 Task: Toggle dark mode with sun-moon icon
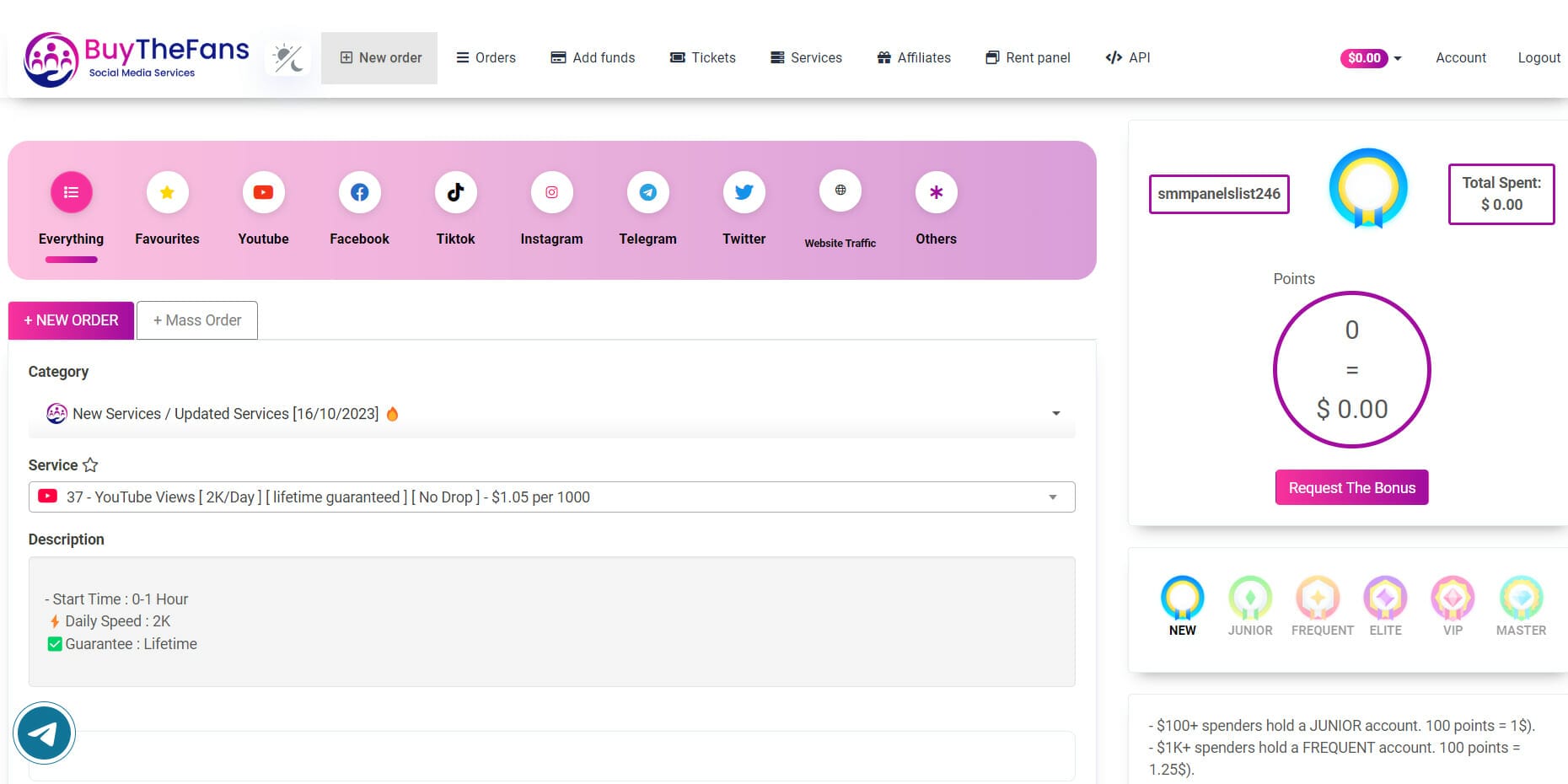click(287, 58)
